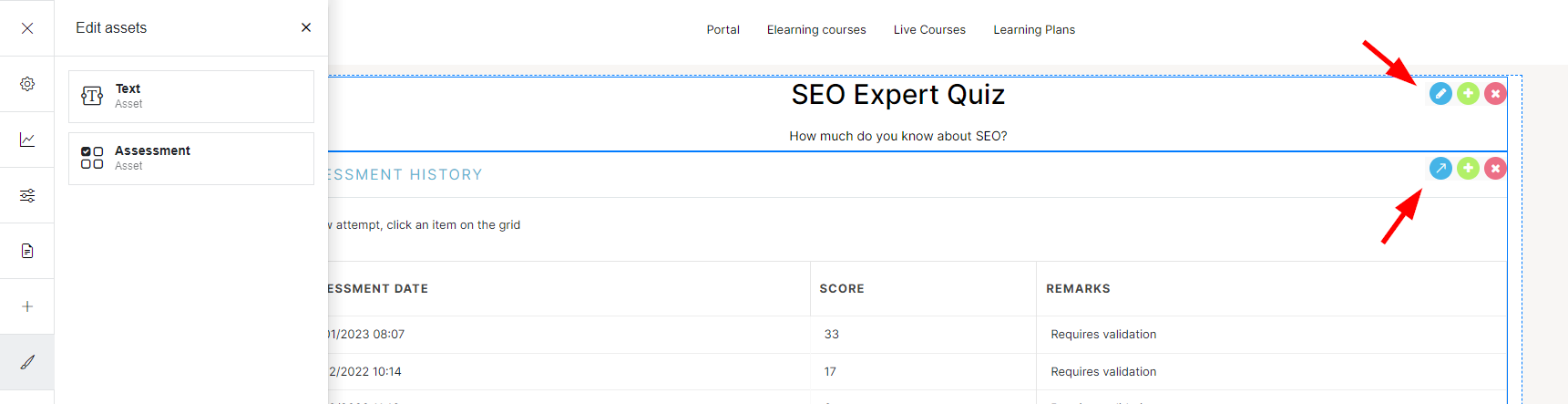Screen dimensions: 1568x404
Task: Add asset after the assessment history block
Action: pyautogui.click(x=1468, y=168)
